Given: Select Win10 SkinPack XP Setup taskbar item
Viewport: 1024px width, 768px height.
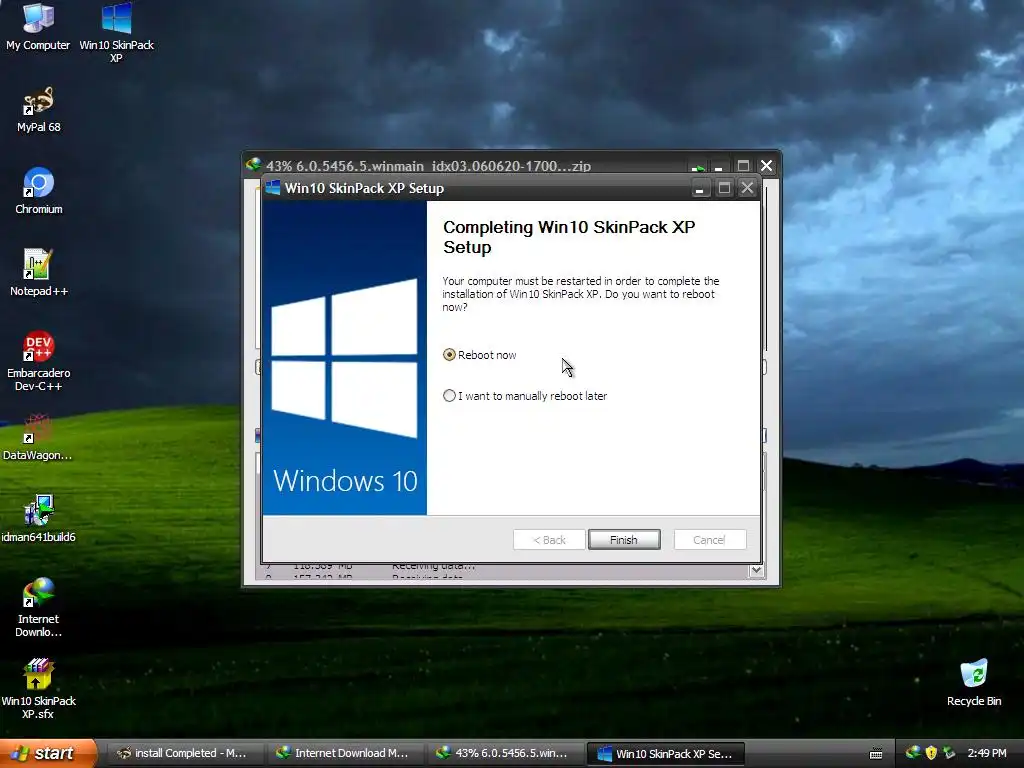Looking at the screenshot, I should [x=665, y=754].
